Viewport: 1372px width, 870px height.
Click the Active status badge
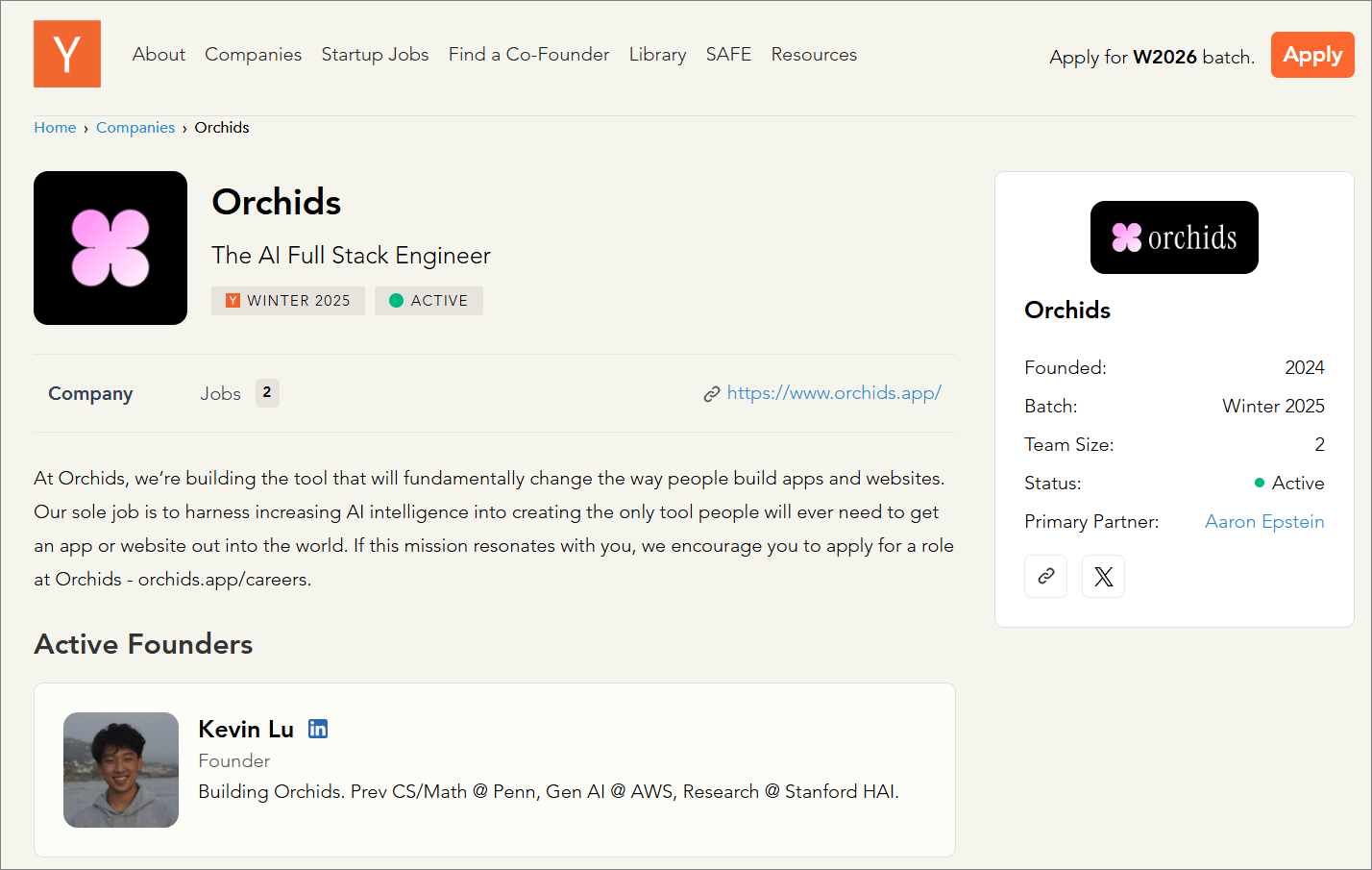pyautogui.click(x=429, y=301)
